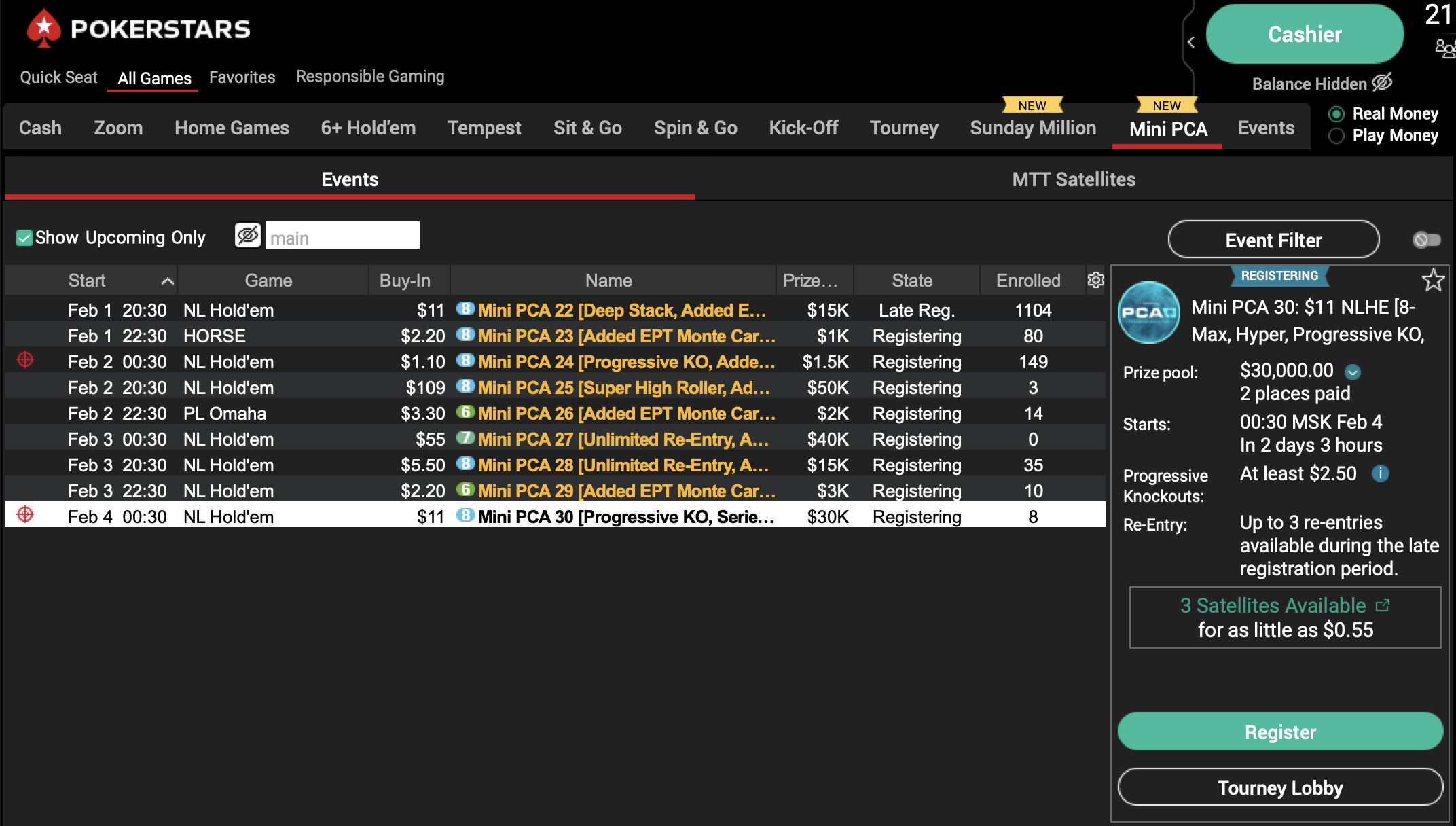Click the target icon on Mini PCA 30 row
The image size is (1456, 826).
[25, 515]
